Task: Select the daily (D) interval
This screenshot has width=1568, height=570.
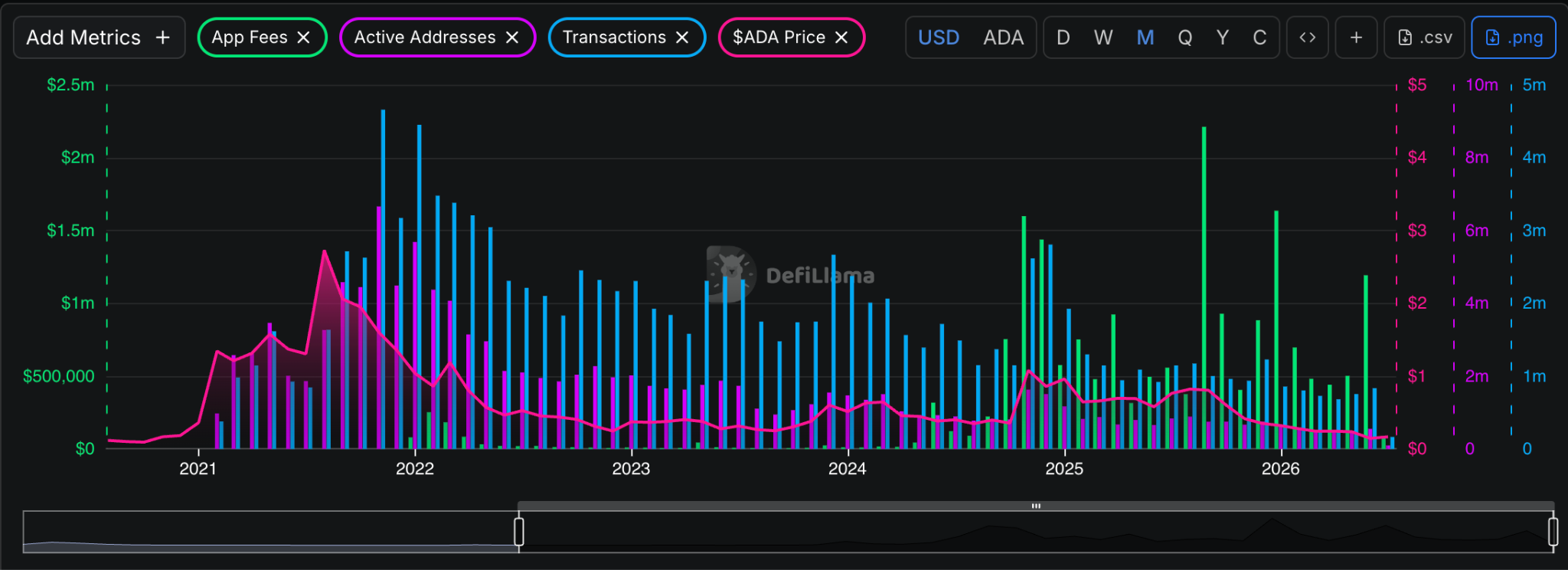Action: point(1063,38)
